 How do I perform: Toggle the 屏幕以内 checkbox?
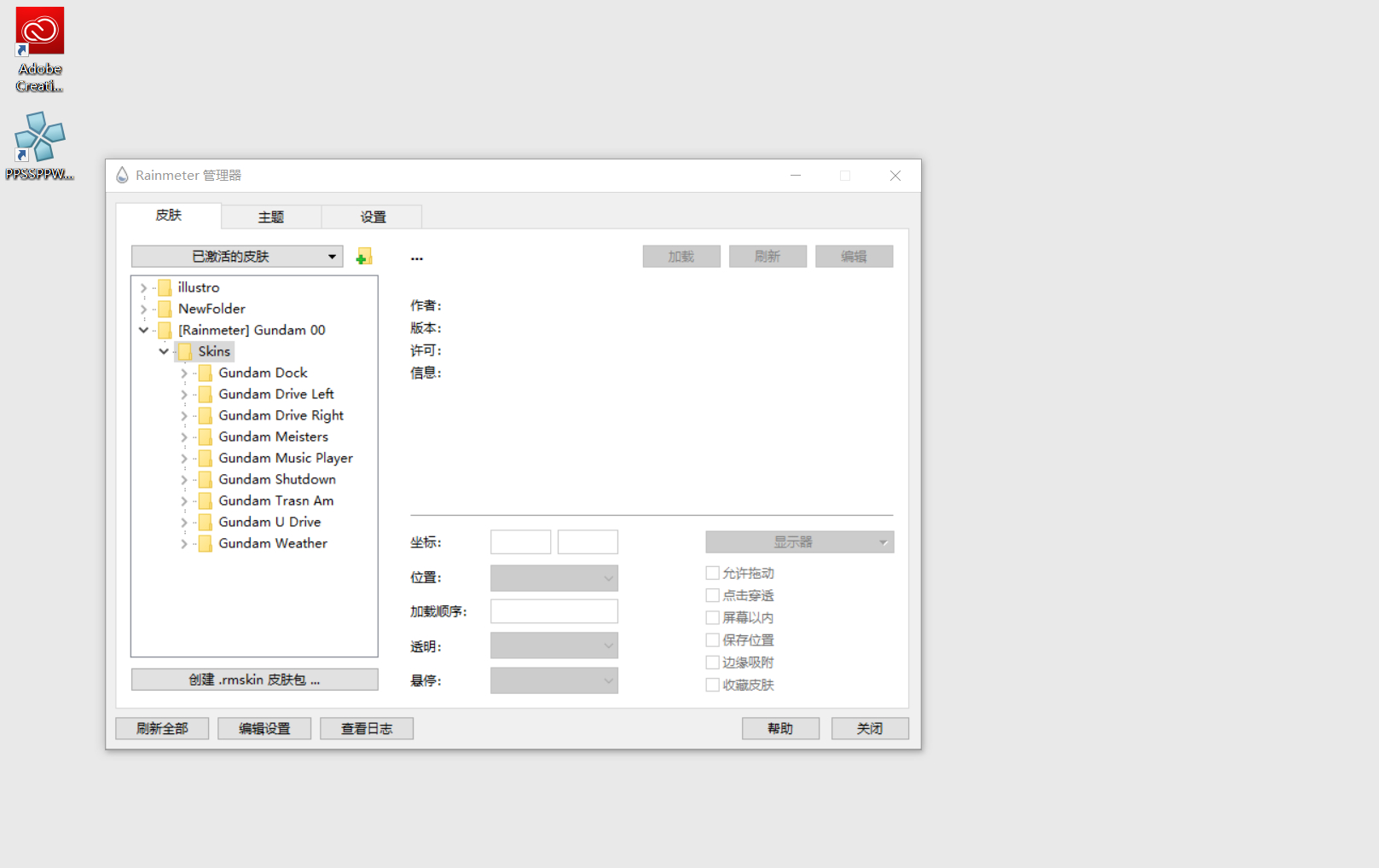coord(712,617)
